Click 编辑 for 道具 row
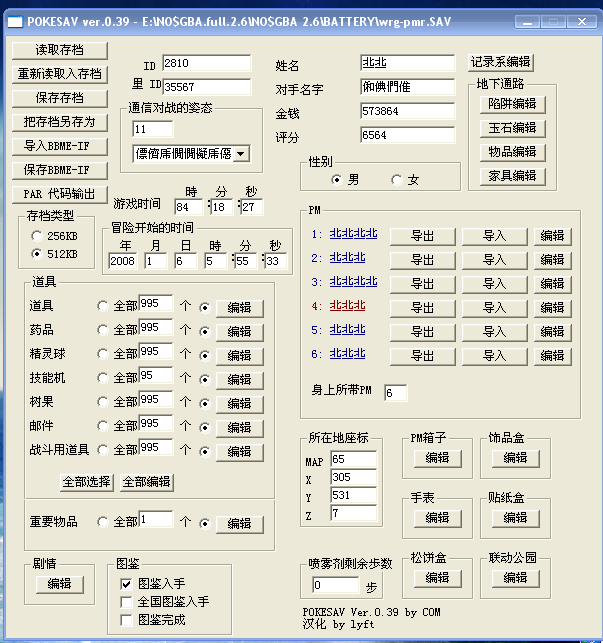This screenshot has height=643, width=603. click(240, 308)
